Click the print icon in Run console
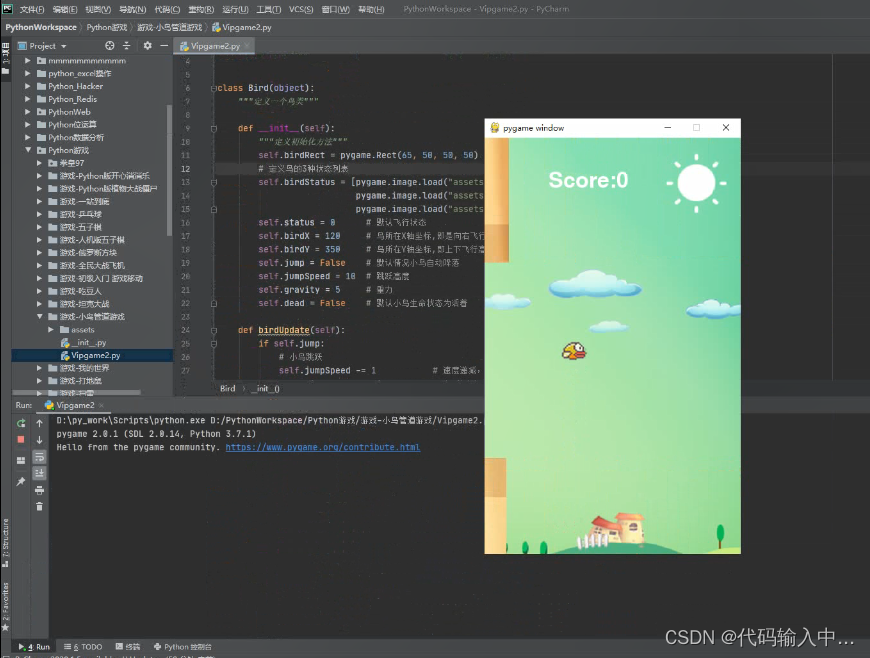 pyautogui.click(x=39, y=490)
